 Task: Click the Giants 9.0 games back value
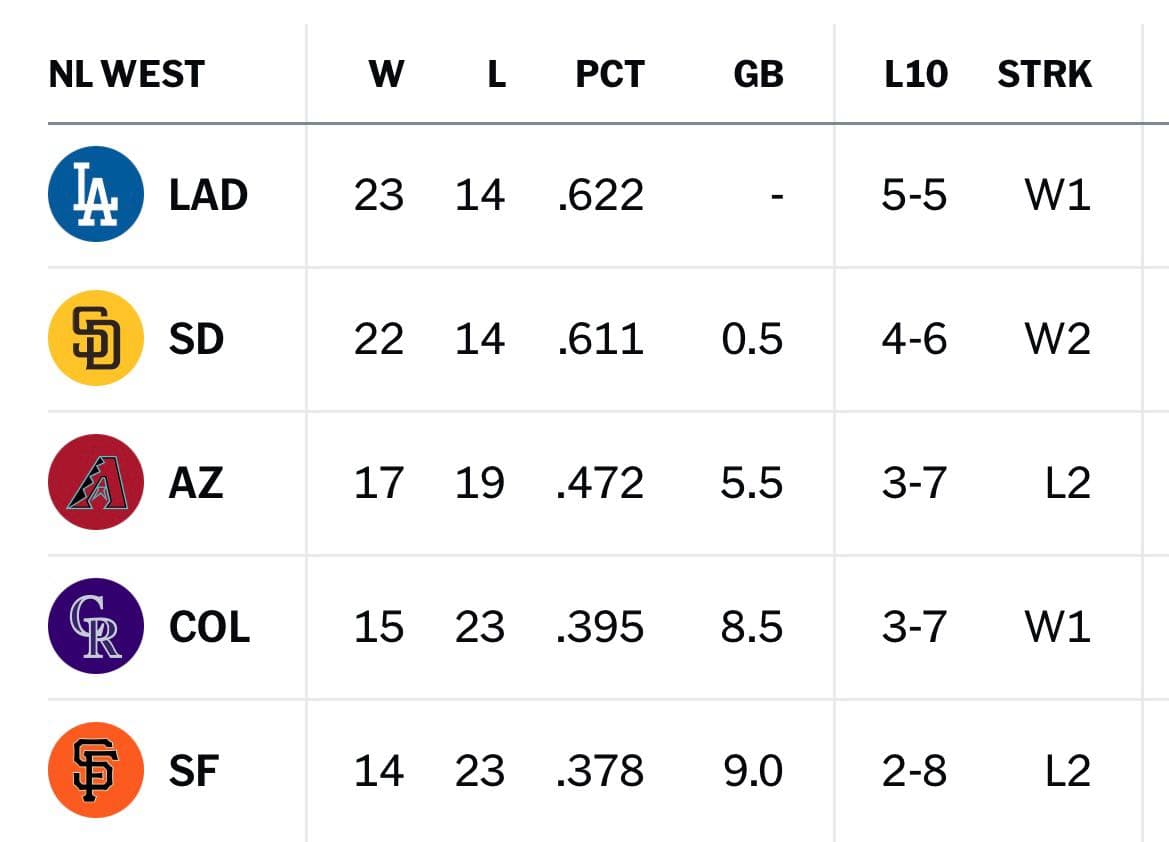(x=753, y=771)
